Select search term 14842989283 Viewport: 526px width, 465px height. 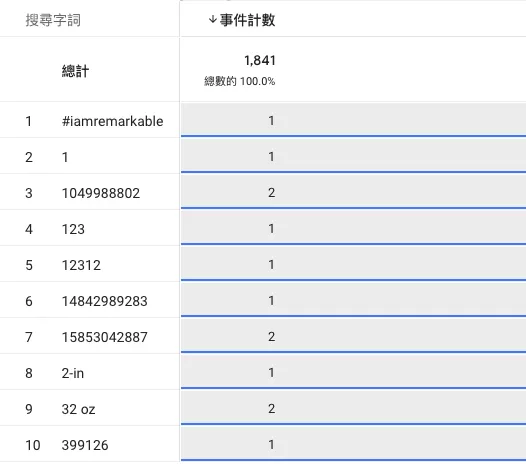pyautogui.click(x=105, y=301)
